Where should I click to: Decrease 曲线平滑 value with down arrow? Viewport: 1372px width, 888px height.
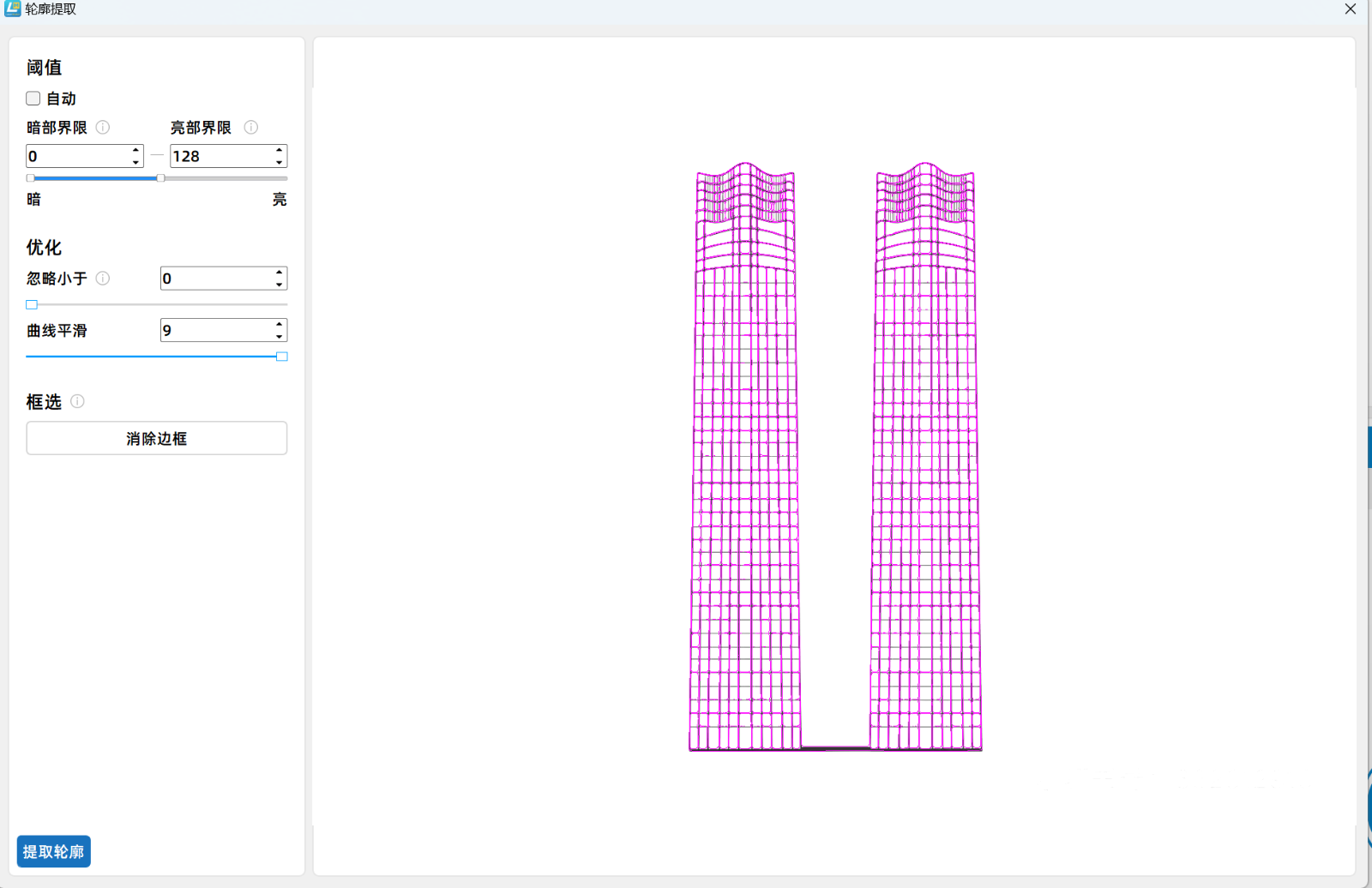tap(280, 336)
